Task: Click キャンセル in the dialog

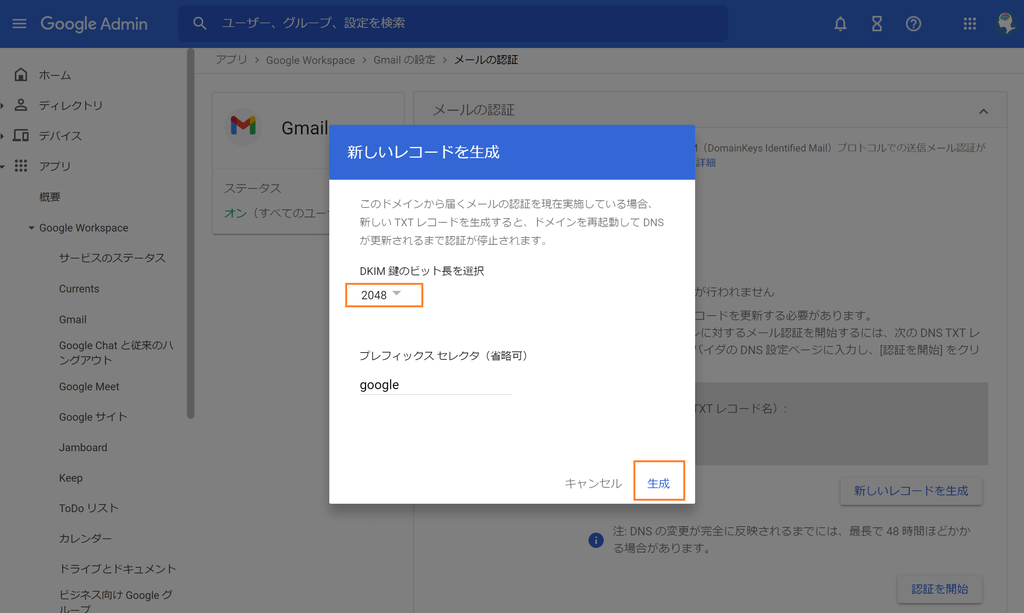Action: (x=593, y=483)
